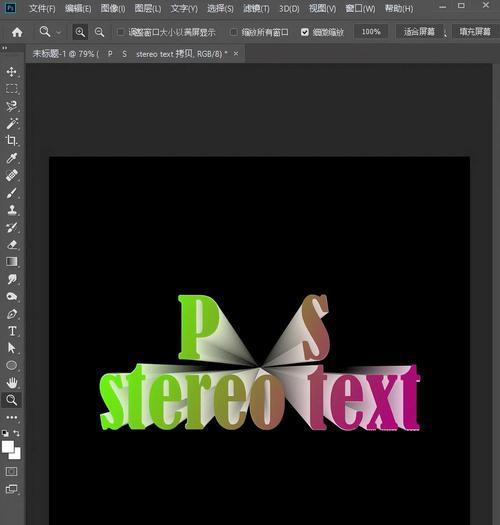The width and height of the screenshot is (500, 525).
Task: Select the Brush tool
Action: click(11, 193)
